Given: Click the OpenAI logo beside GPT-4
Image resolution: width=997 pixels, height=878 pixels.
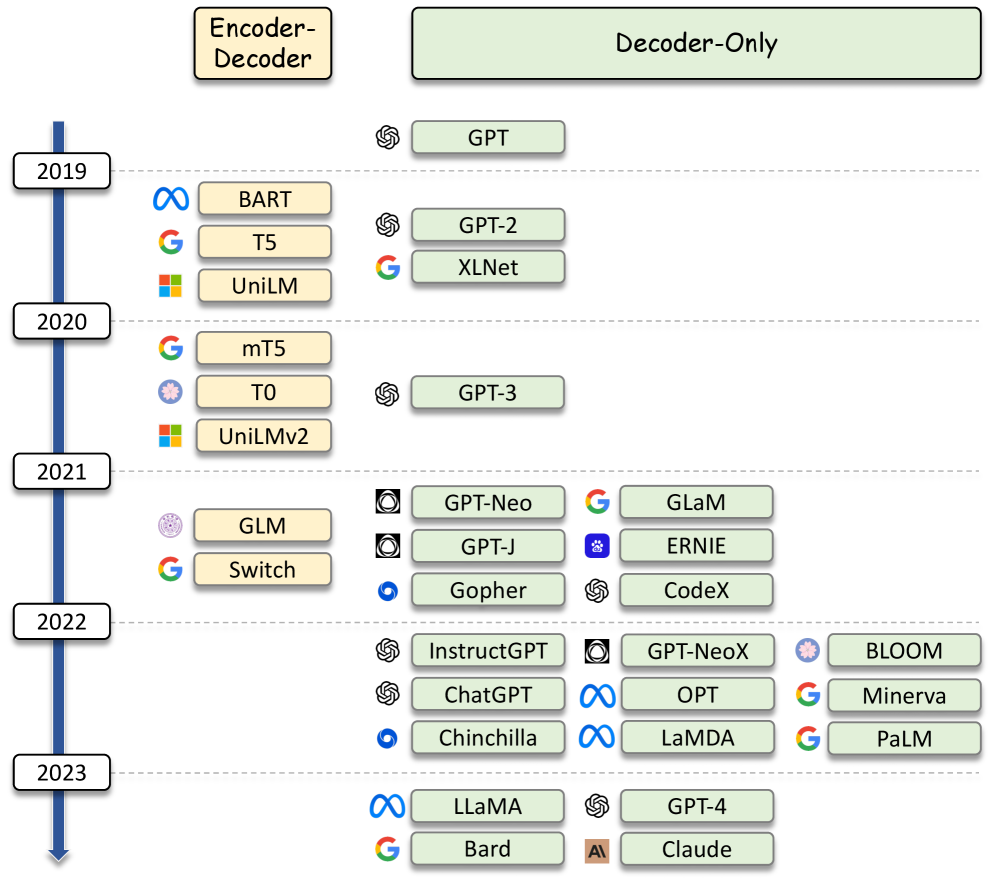Looking at the screenshot, I should tap(597, 806).
